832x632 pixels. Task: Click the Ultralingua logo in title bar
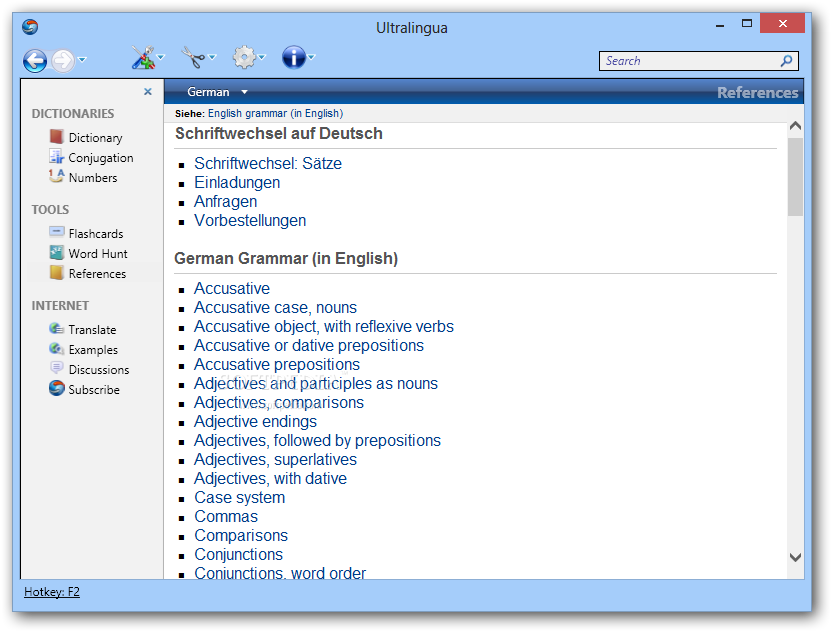pos(30,27)
